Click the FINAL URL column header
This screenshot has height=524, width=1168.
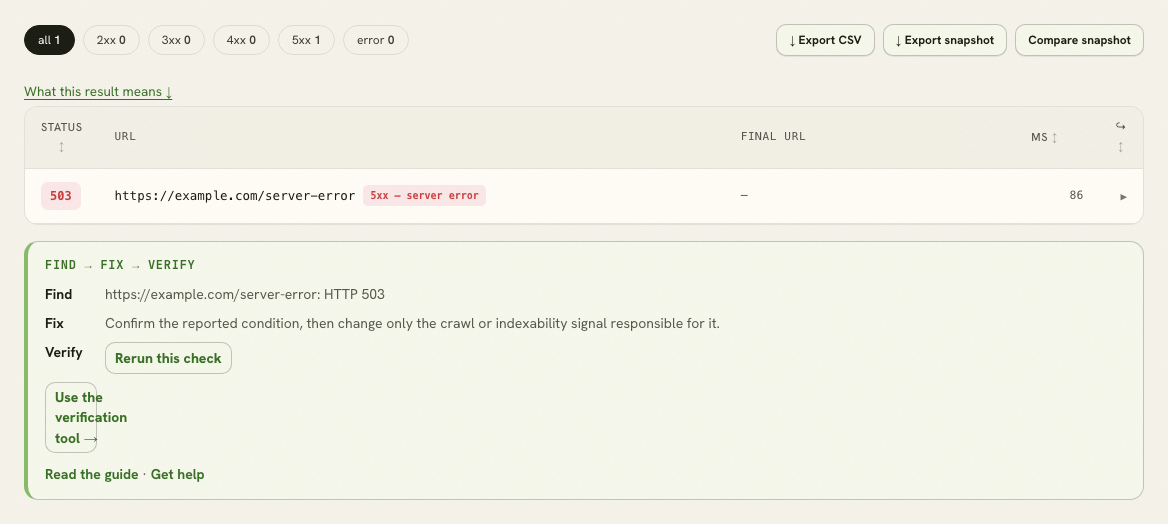(773, 136)
